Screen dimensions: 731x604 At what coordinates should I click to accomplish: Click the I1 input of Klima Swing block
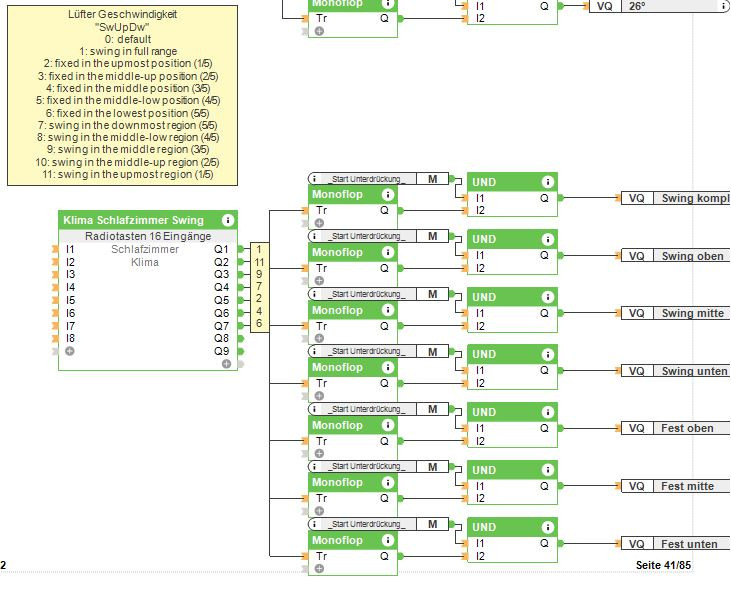coord(70,249)
